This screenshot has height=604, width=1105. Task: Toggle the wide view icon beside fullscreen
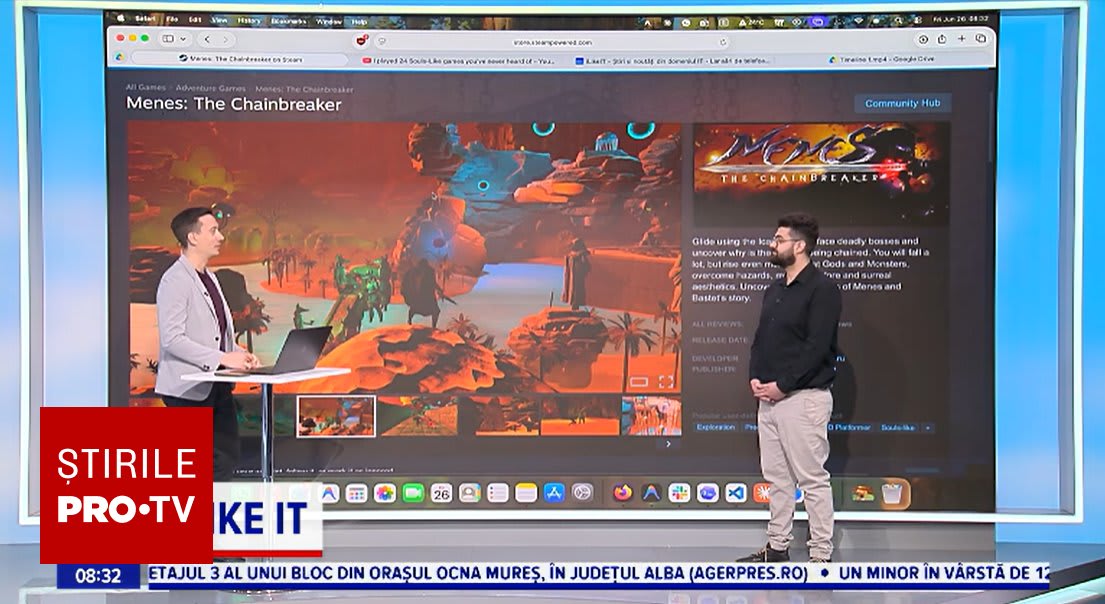click(639, 382)
